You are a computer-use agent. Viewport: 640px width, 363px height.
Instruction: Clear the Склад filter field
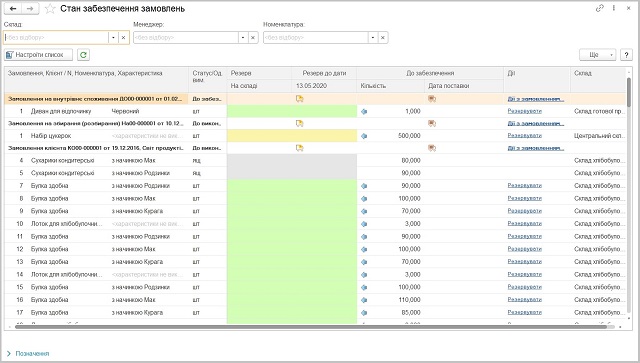123,38
